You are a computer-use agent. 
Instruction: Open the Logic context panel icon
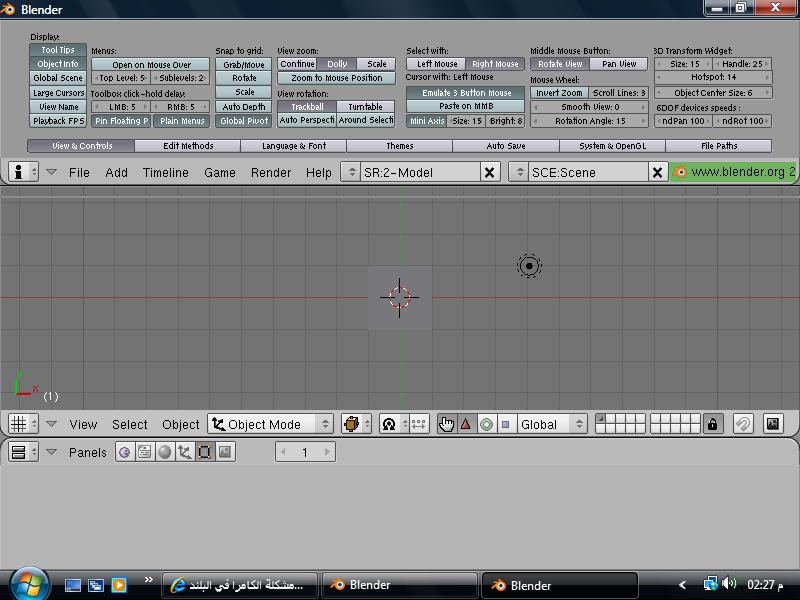coord(125,452)
